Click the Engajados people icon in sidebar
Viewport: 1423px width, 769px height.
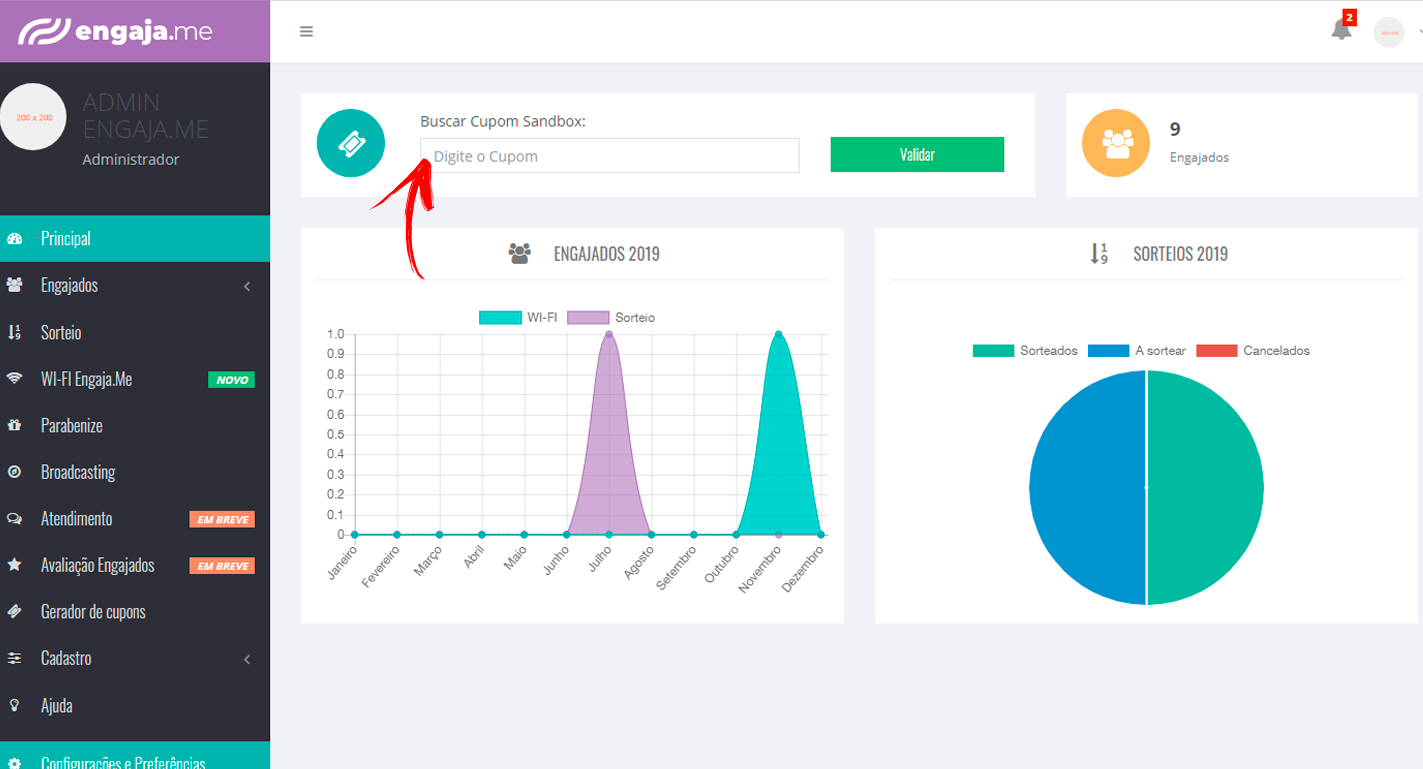[x=14, y=285]
